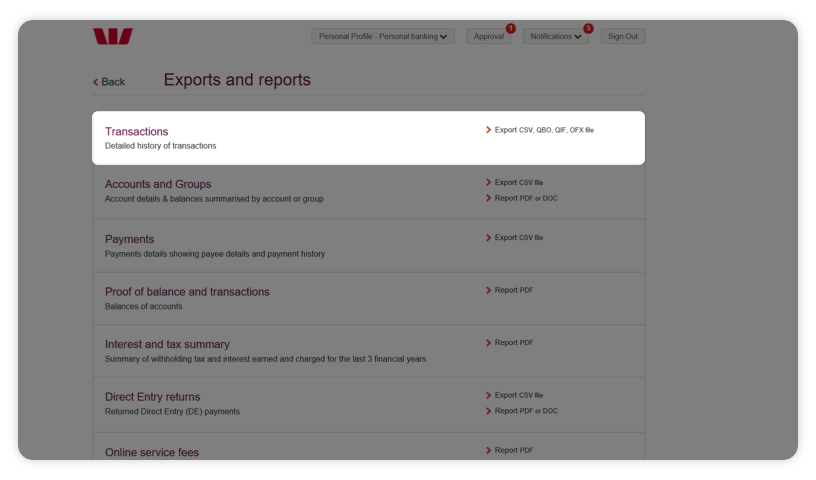Export CSV file for Accounts and Groups
This screenshot has width=816, height=480.
point(518,183)
